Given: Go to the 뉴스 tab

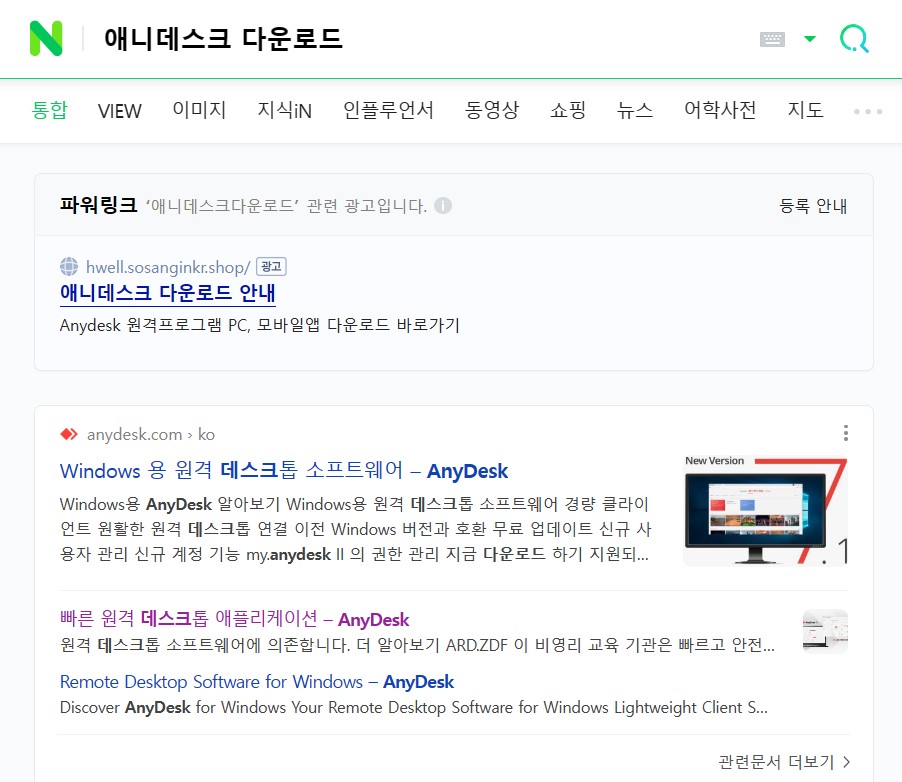Looking at the screenshot, I should pos(635,110).
